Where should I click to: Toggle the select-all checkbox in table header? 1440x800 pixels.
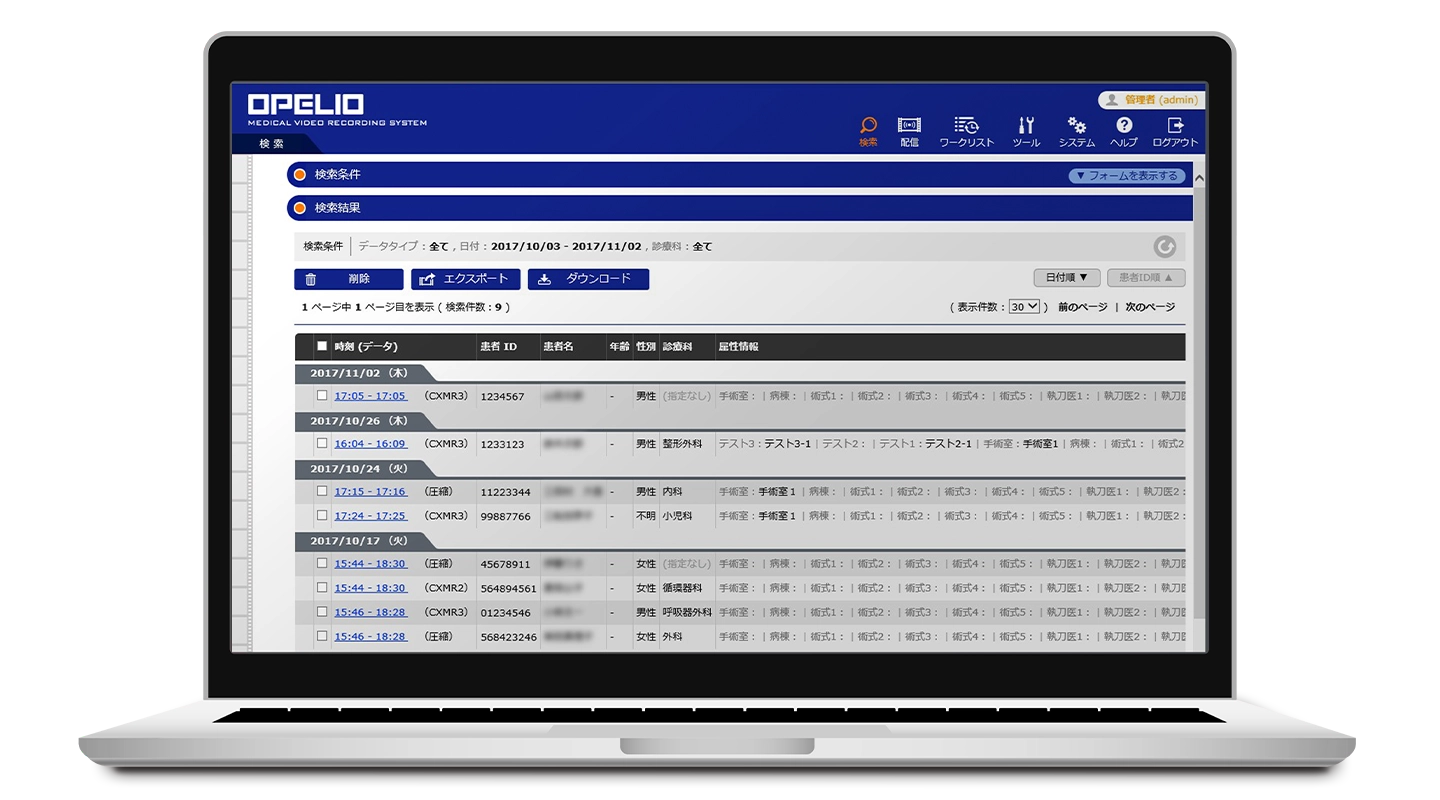(322, 346)
